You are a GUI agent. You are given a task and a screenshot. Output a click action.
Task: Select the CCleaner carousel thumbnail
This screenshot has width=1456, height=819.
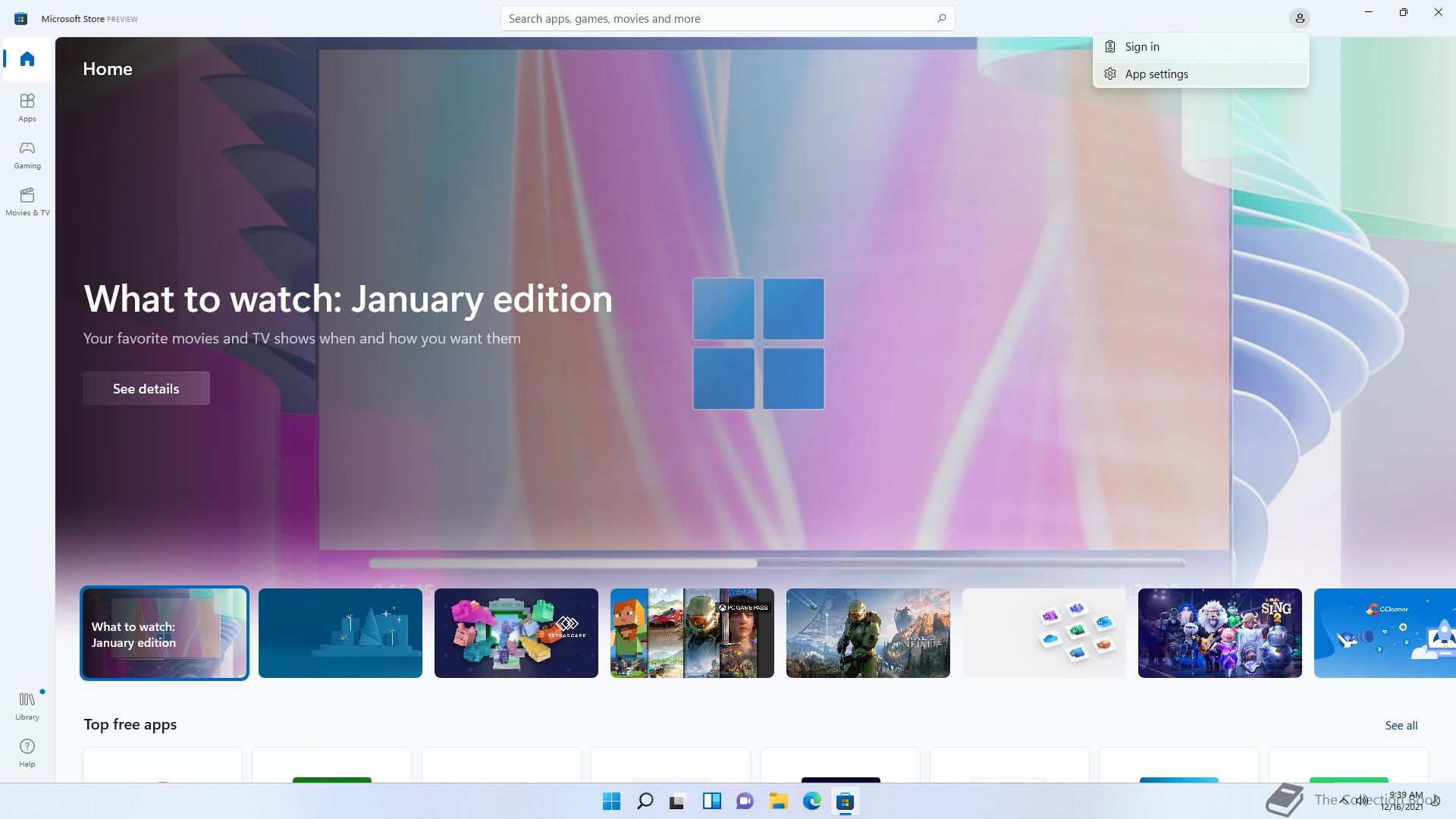pyautogui.click(x=1385, y=633)
